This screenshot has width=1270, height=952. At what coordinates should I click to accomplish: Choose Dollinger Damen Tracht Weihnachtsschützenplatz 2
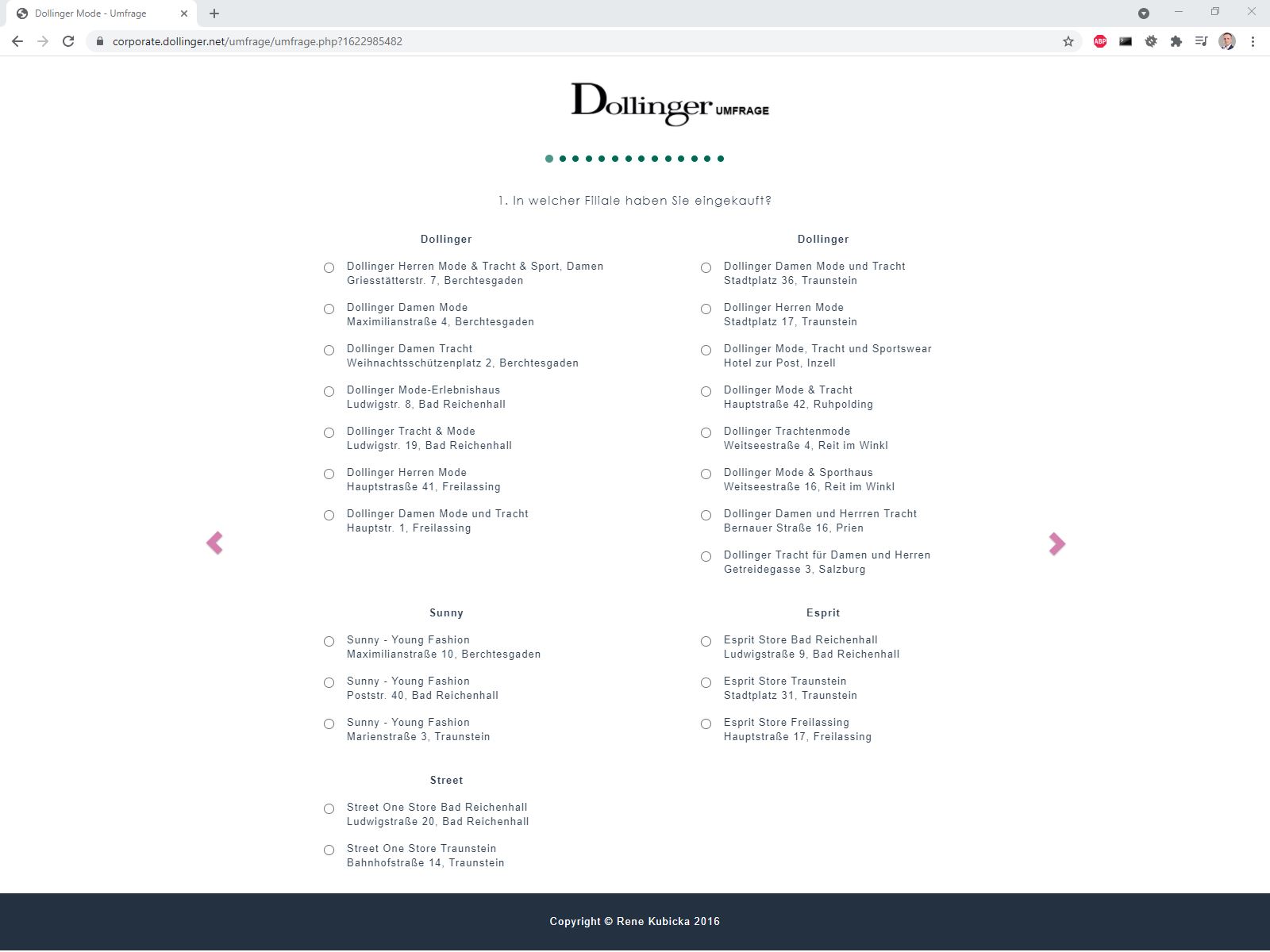pos(329,351)
